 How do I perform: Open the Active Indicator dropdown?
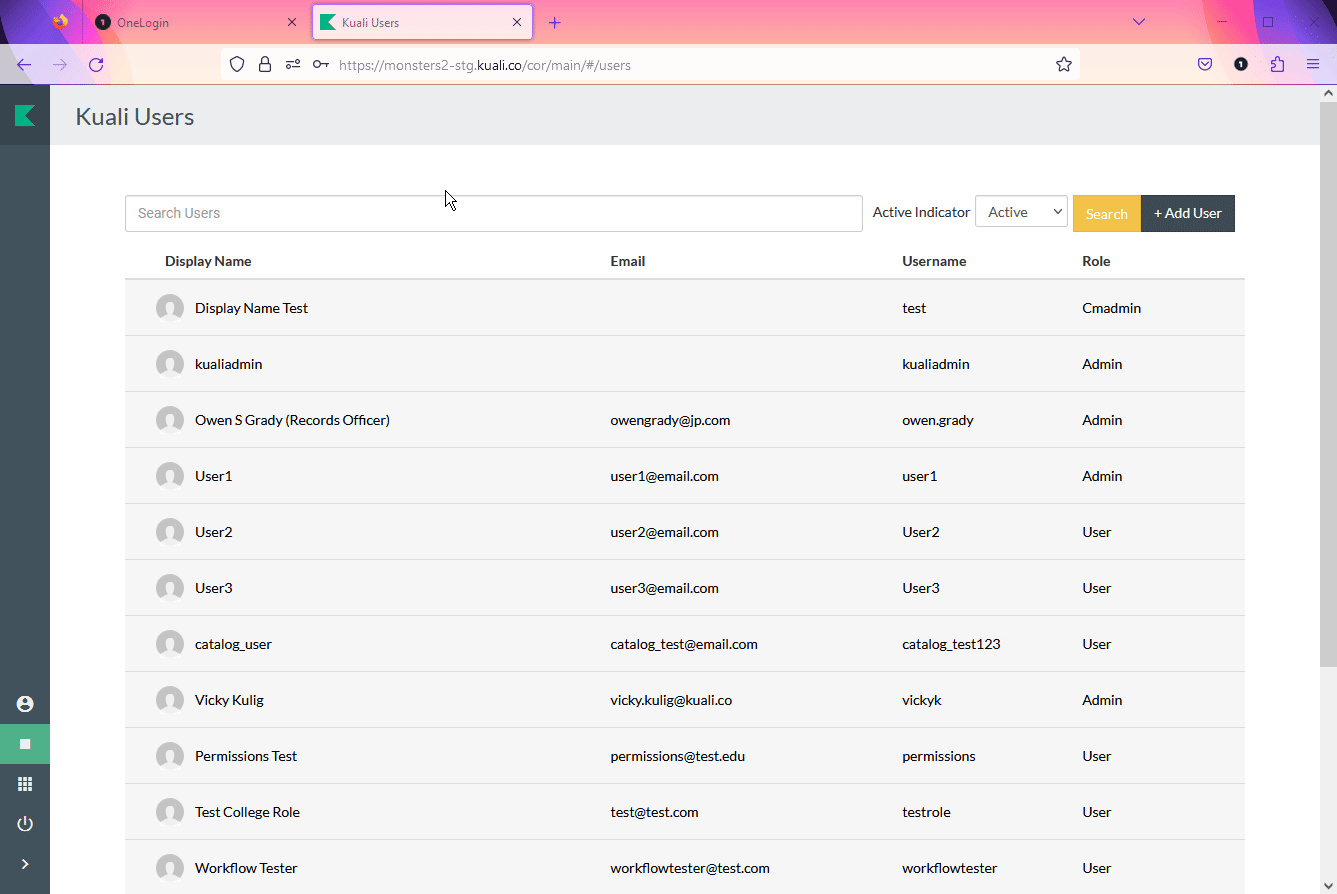point(1021,212)
